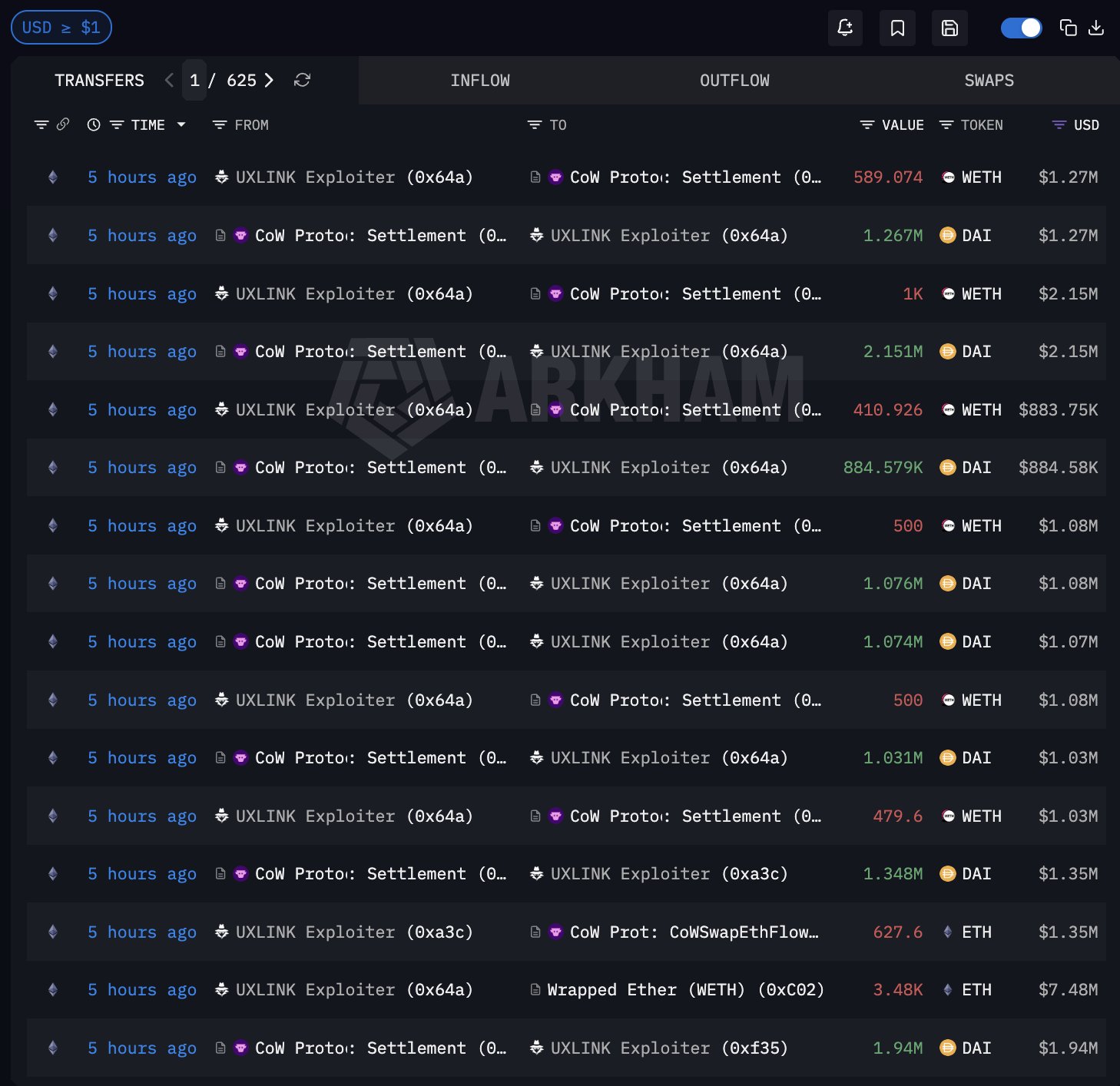Image resolution: width=1120 pixels, height=1086 pixels.
Task: Click the add alert bell icon
Action: [x=845, y=28]
